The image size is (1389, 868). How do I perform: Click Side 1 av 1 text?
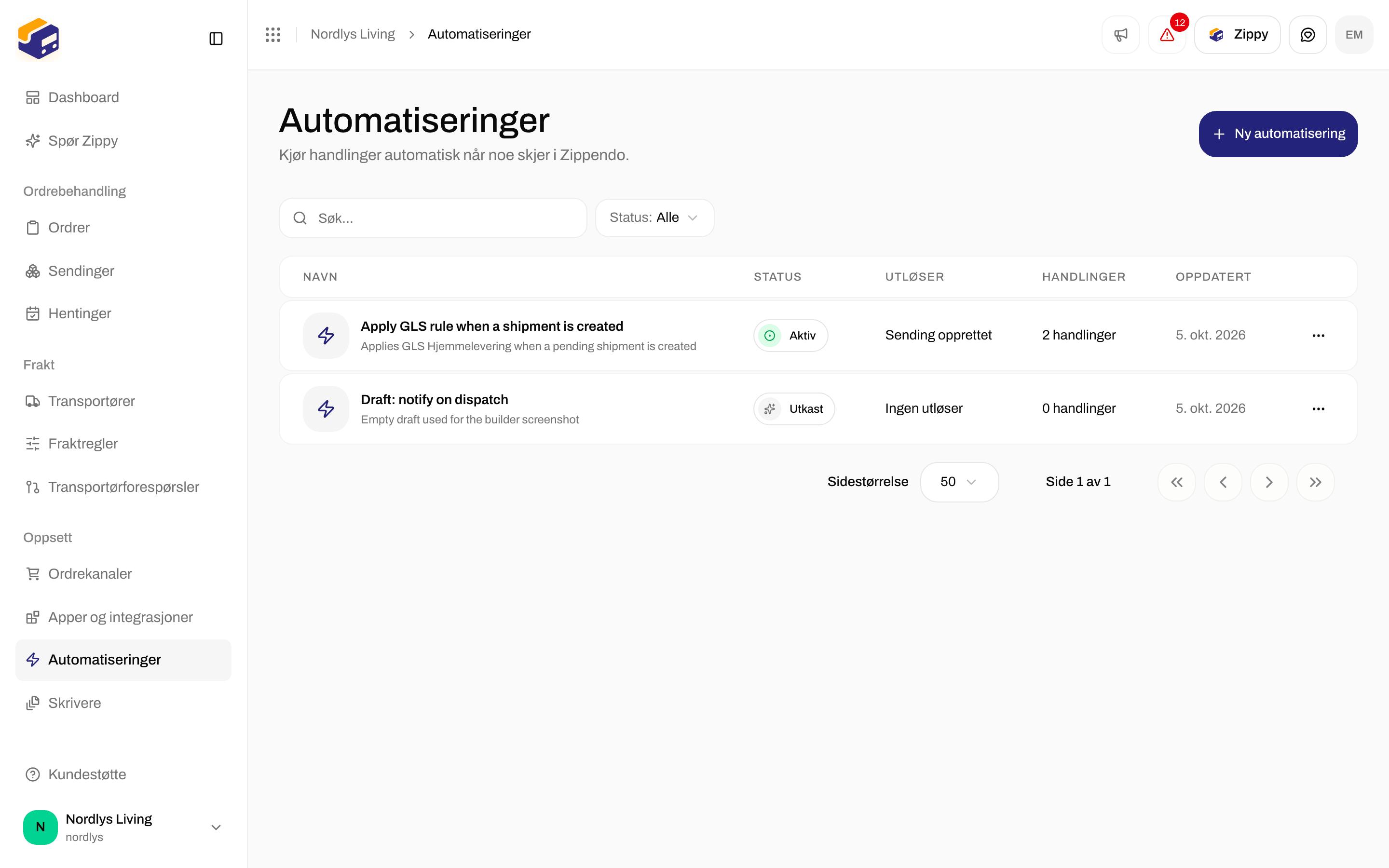(1078, 482)
